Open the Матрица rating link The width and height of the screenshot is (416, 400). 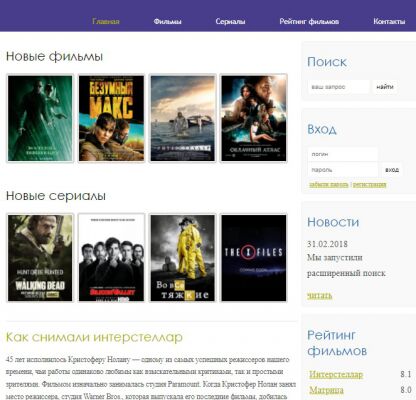pyautogui.click(x=326, y=390)
